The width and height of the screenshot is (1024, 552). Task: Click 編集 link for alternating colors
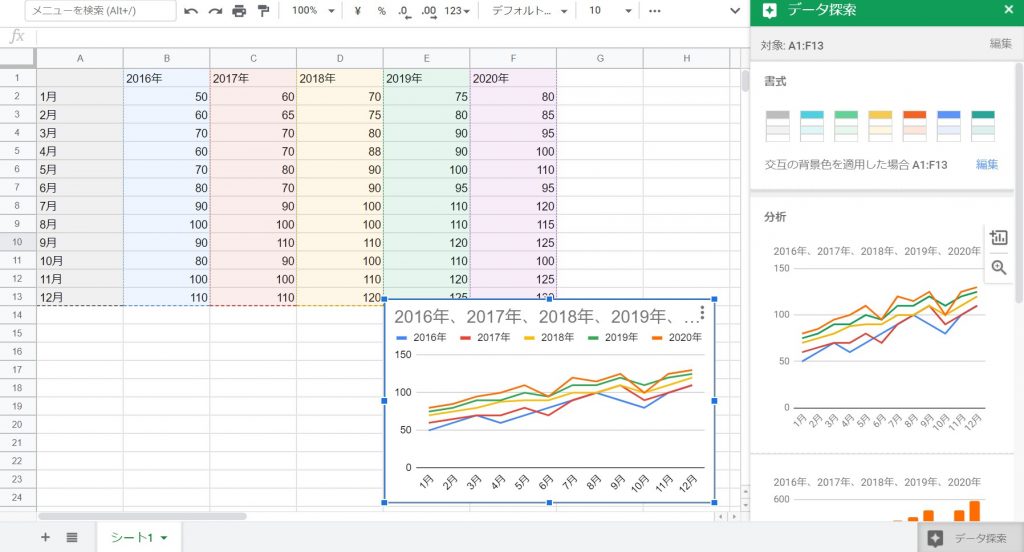tap(987, 165)
